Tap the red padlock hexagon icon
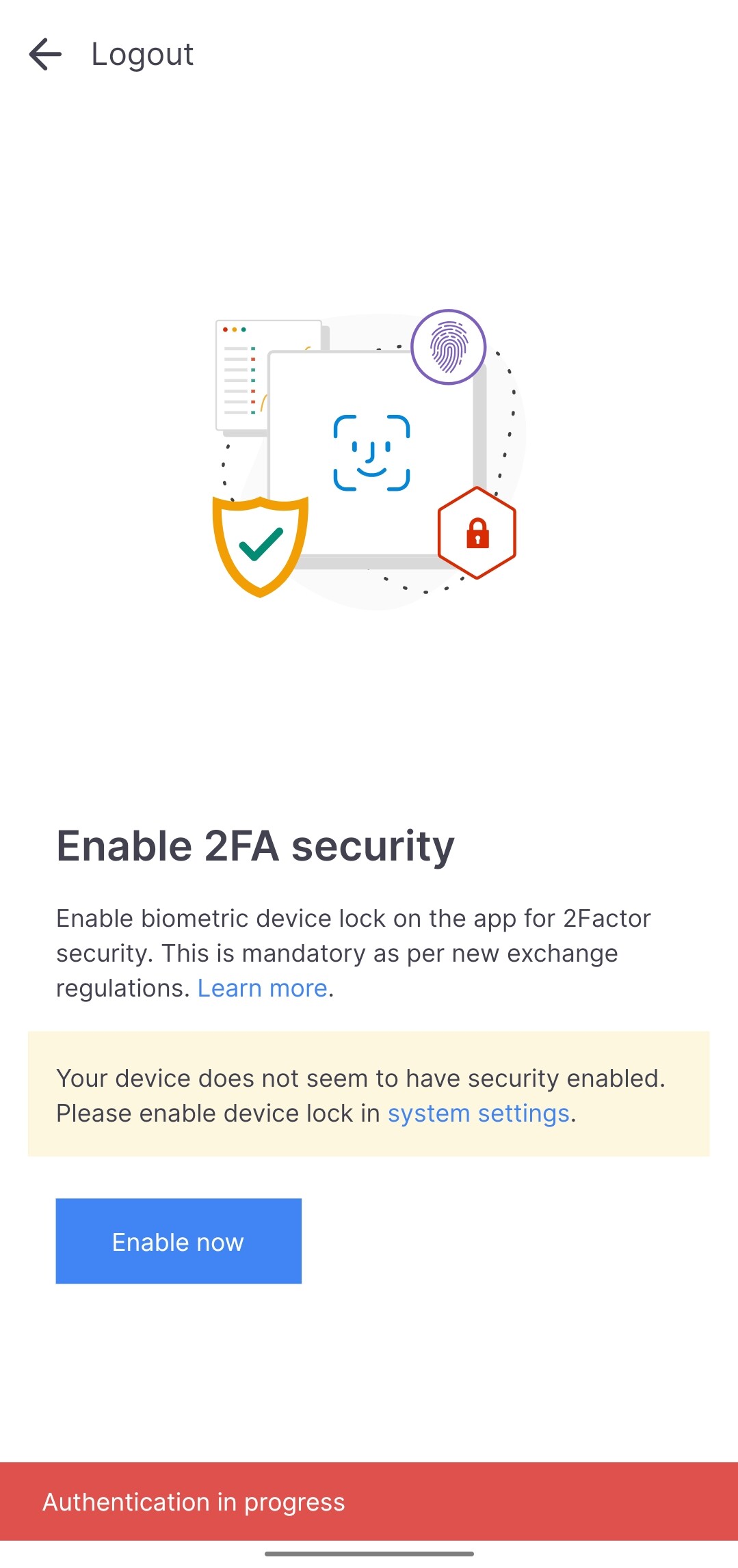This screenshot has height=1568, width=738. (x=477, y=532)
